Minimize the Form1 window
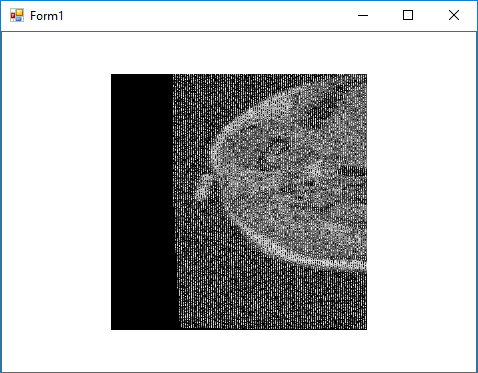 [363, 15]
